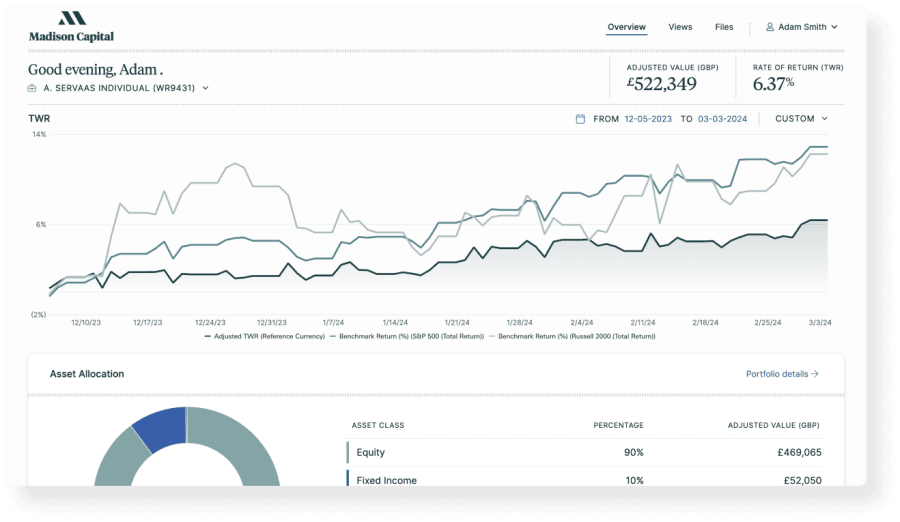Screen dimensions: 900x522
Task: Switch to the Overview tab
Action: [626, 27]
